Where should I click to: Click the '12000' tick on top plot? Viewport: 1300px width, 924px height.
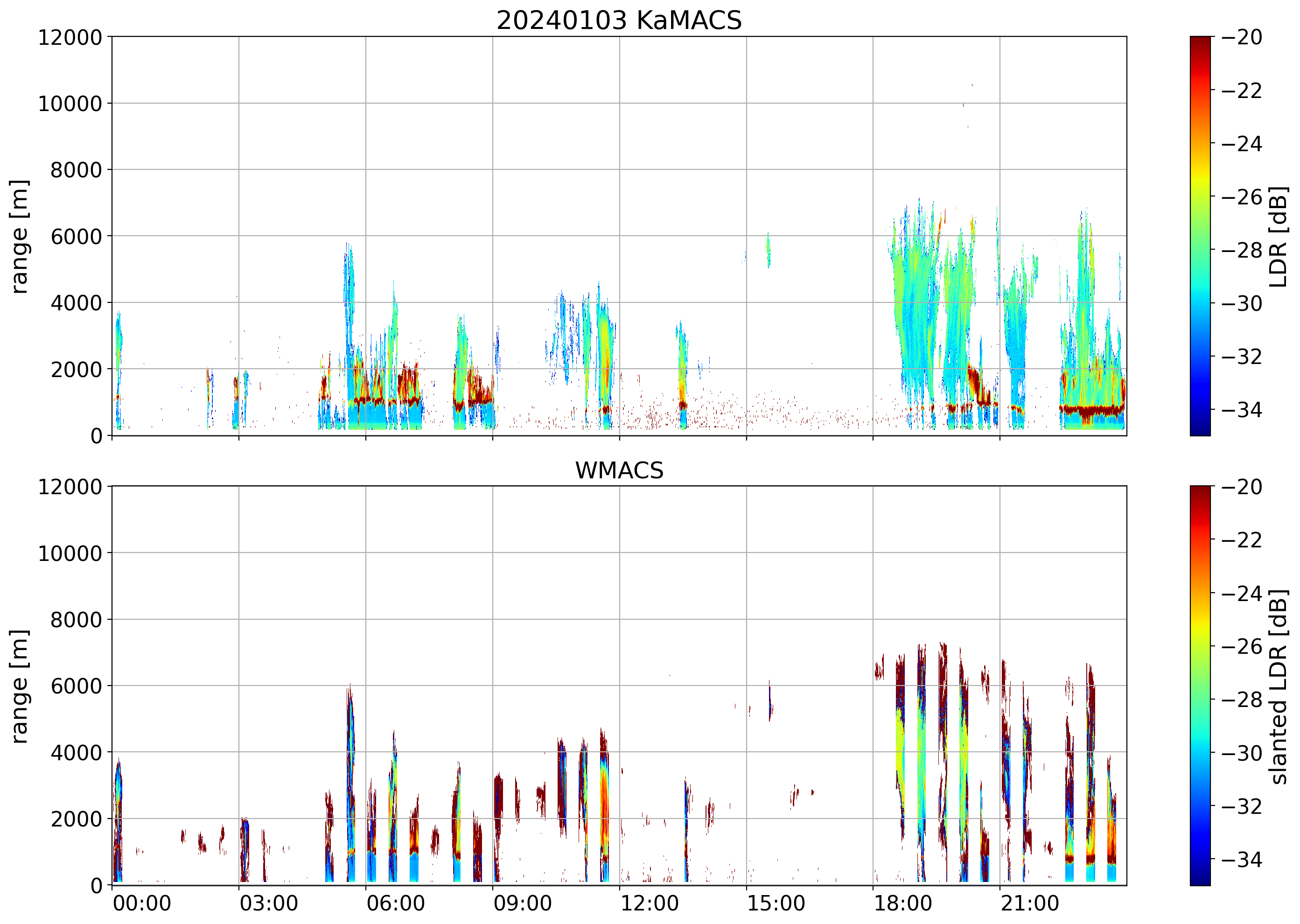(x=70, y=37)
